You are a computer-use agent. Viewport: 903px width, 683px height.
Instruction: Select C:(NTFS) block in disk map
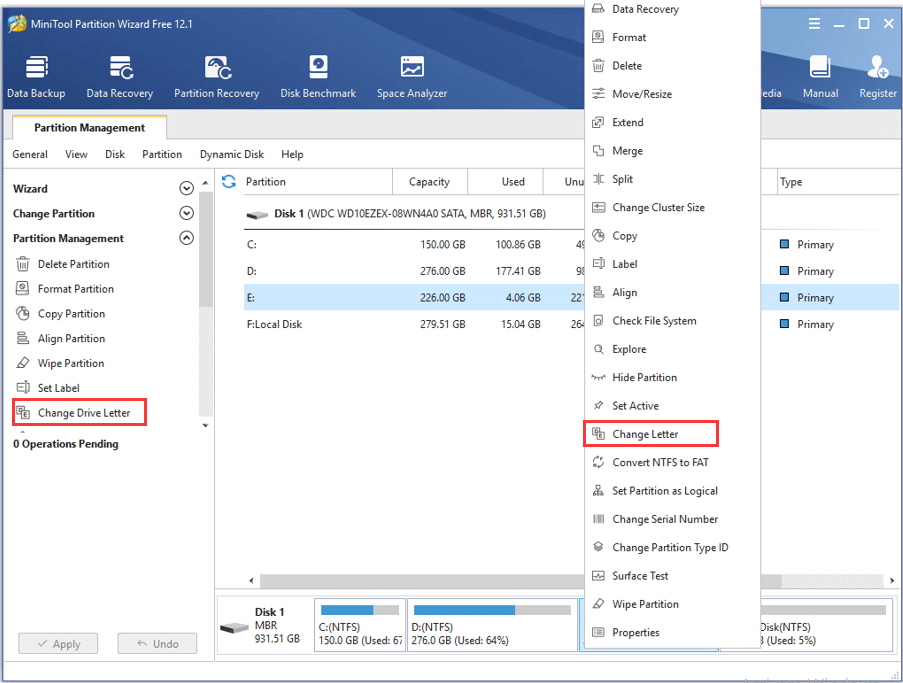click(x=360, y=625)
